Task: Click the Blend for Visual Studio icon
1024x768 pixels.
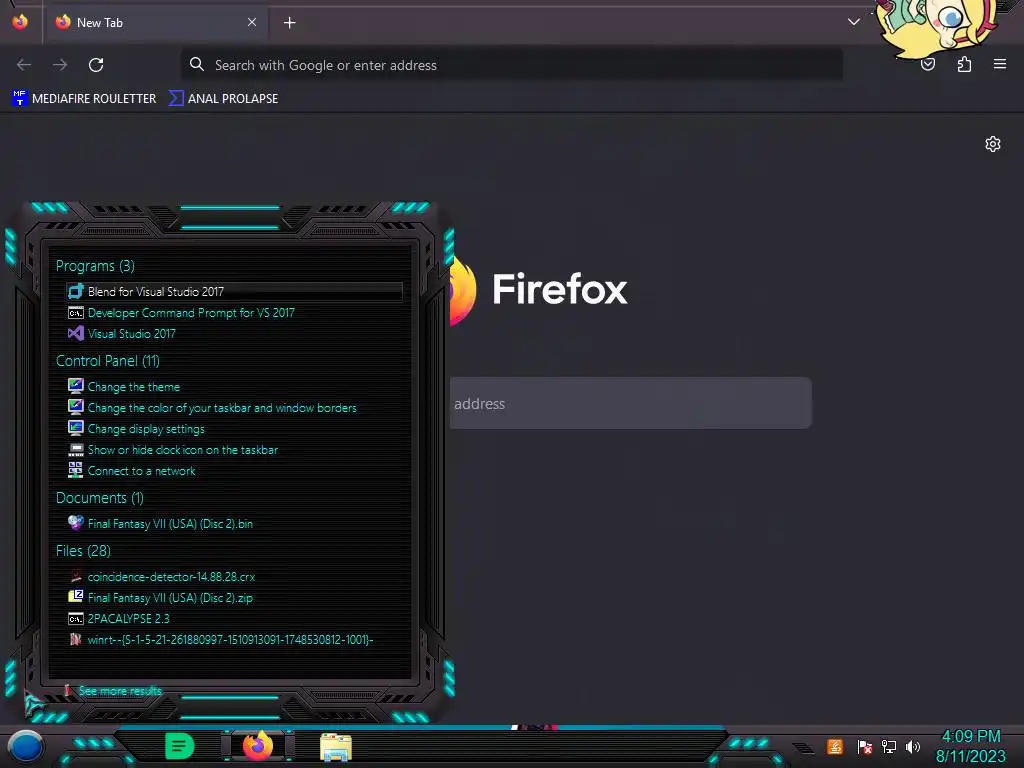Action: [76, 291]
